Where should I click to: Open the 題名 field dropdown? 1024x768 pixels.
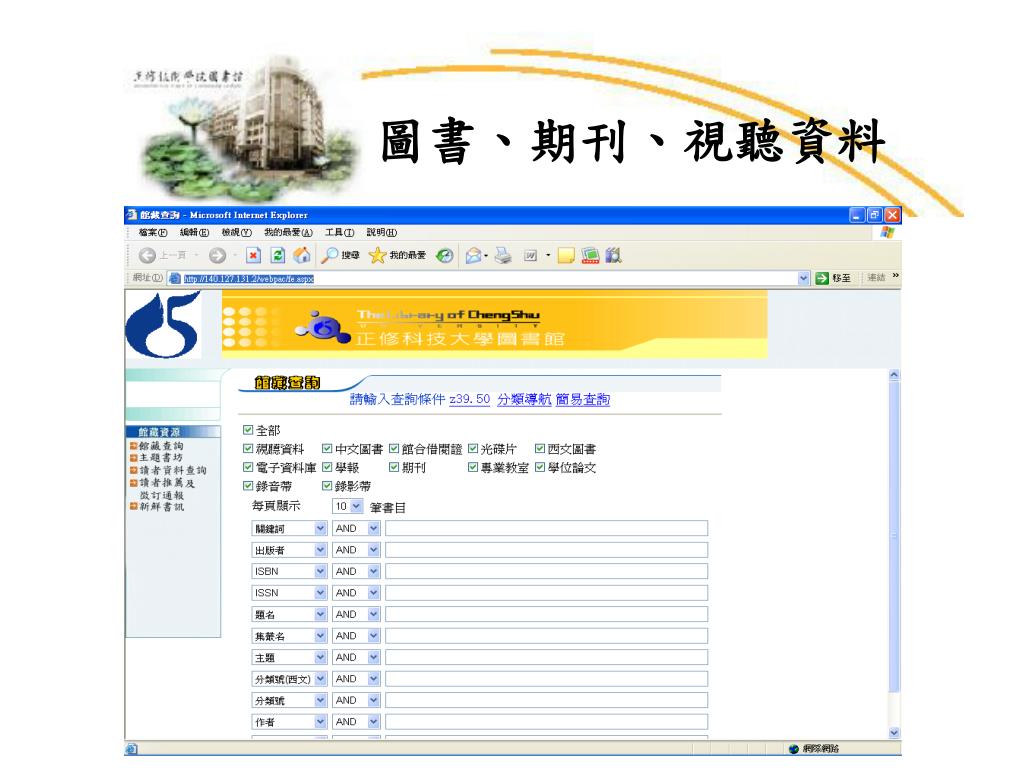click(289, 615)
